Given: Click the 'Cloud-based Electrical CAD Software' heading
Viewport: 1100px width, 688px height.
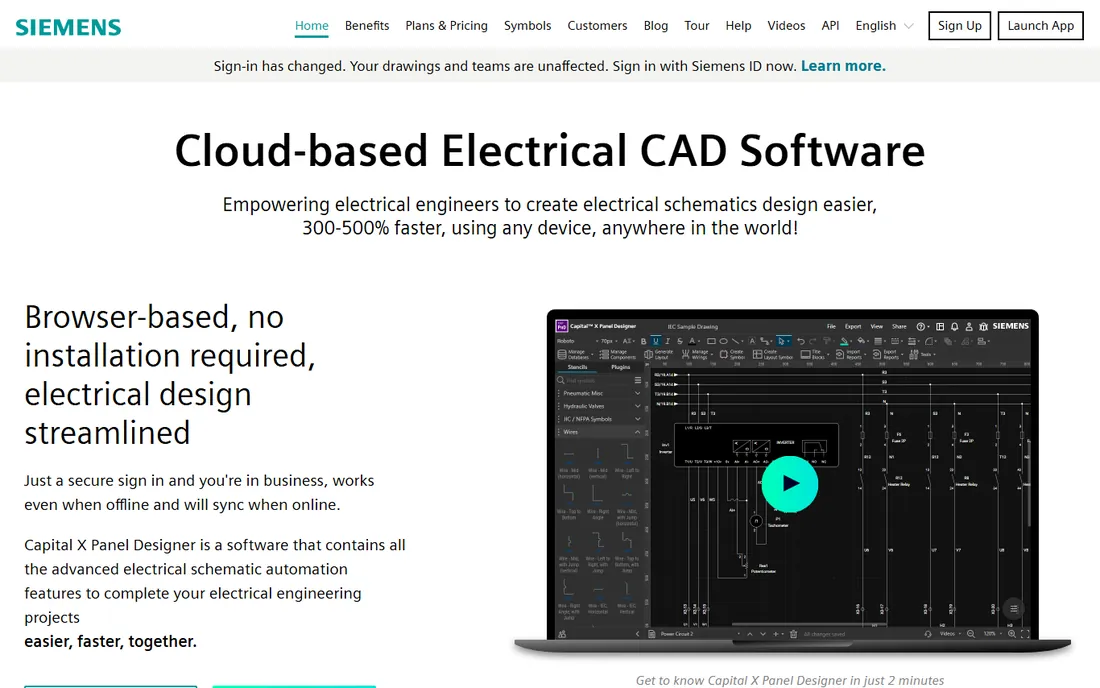Looking at the screenshot, I should (x=550, y=151).
